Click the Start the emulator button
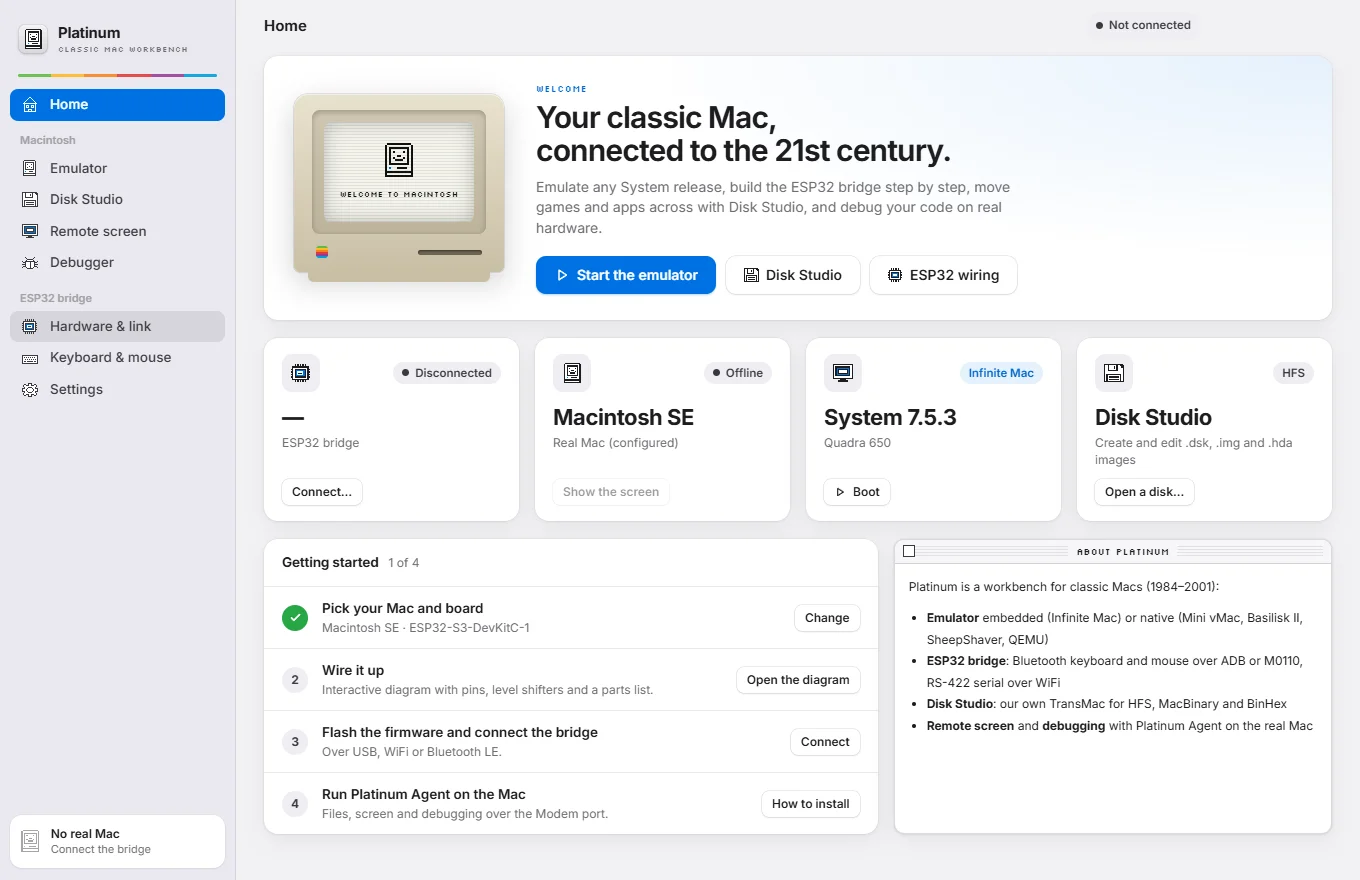 626,275
